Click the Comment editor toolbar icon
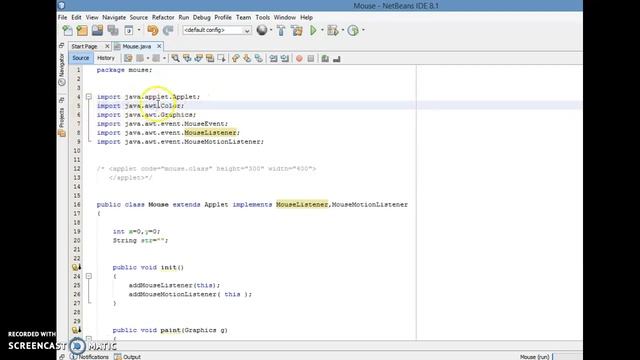 325,58
